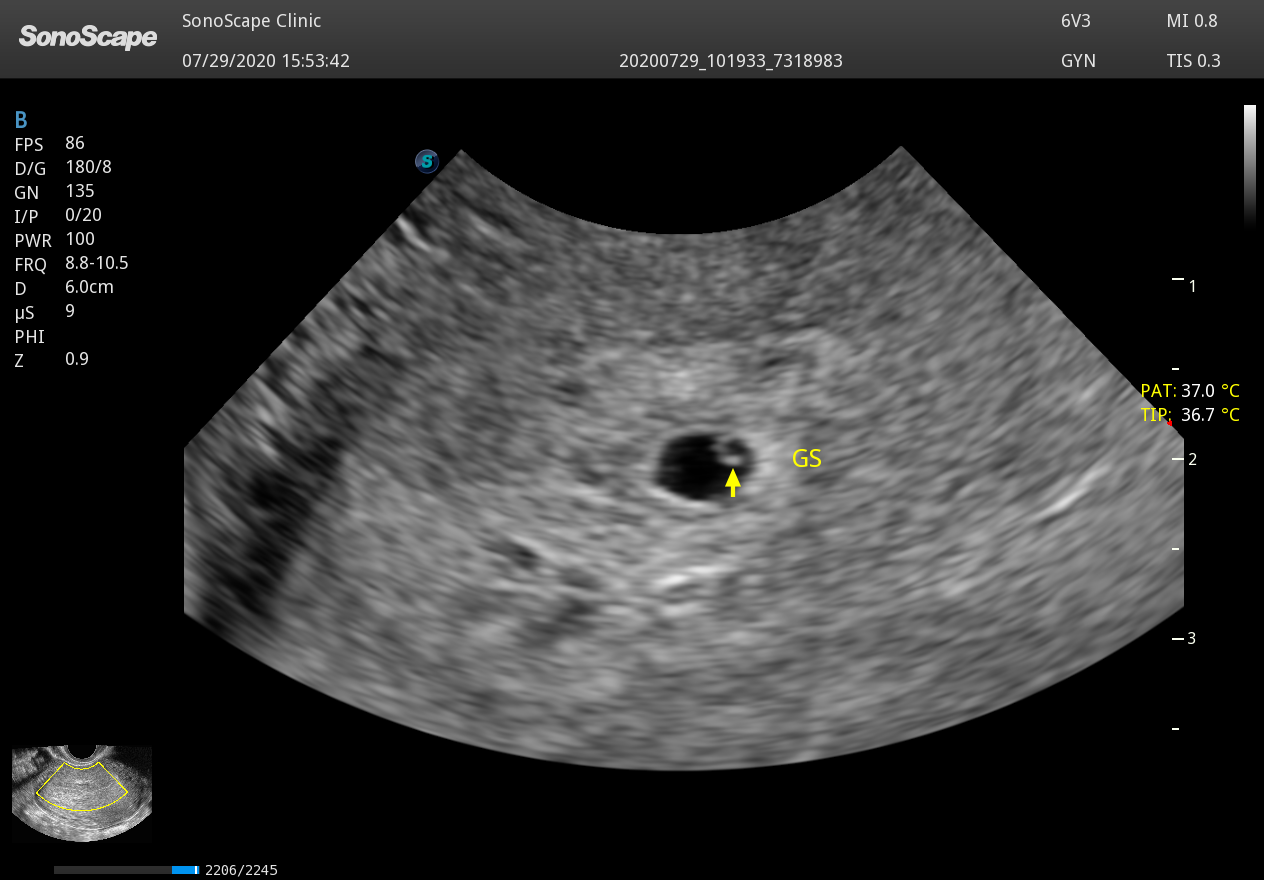Click the cine loop progress bar
This screenshot has width=1264, height=880.
click(x=127, y=870)
